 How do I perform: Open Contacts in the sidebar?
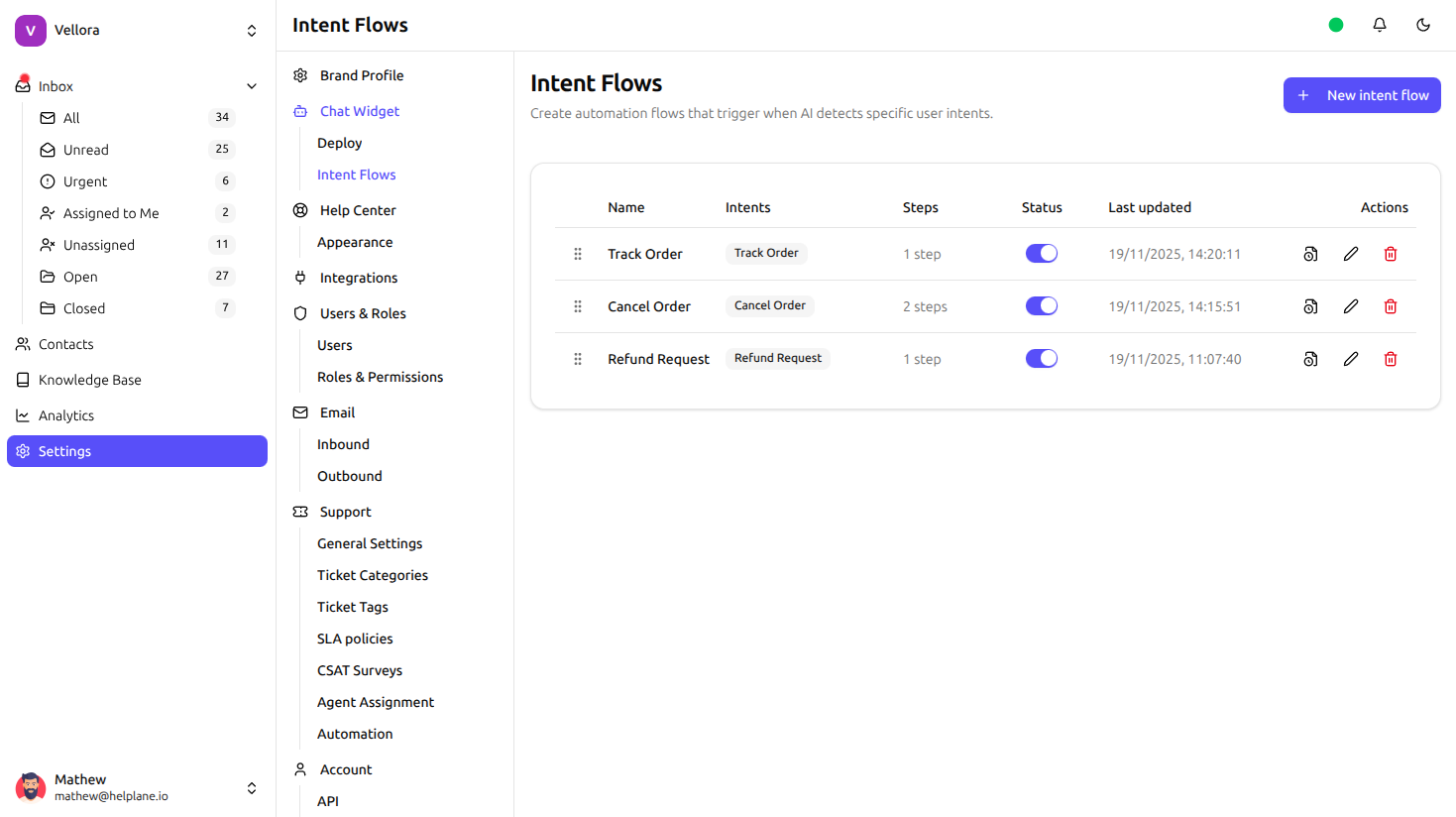tap(66, 343)
